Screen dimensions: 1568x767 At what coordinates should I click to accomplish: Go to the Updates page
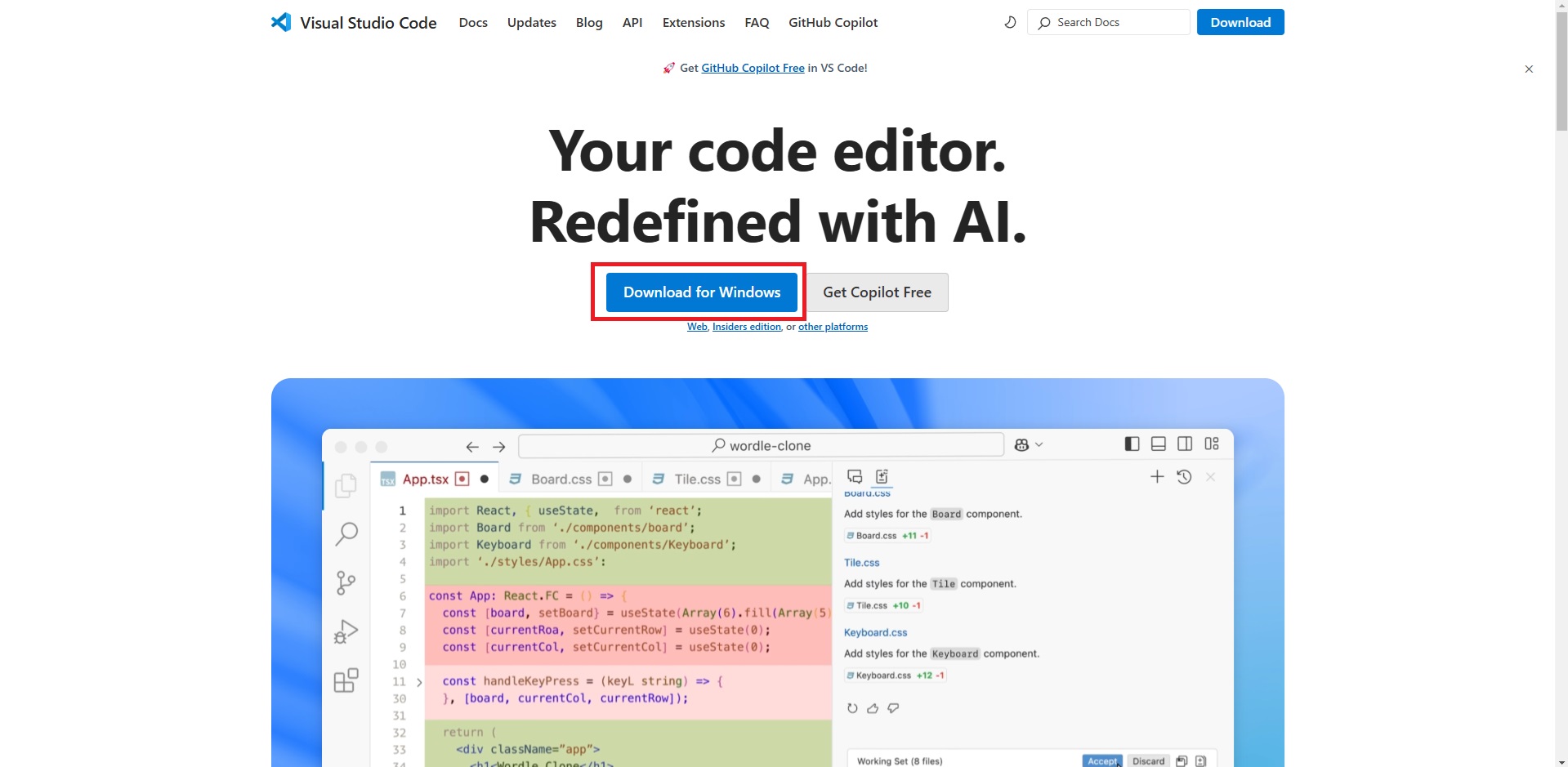point(532,22)
